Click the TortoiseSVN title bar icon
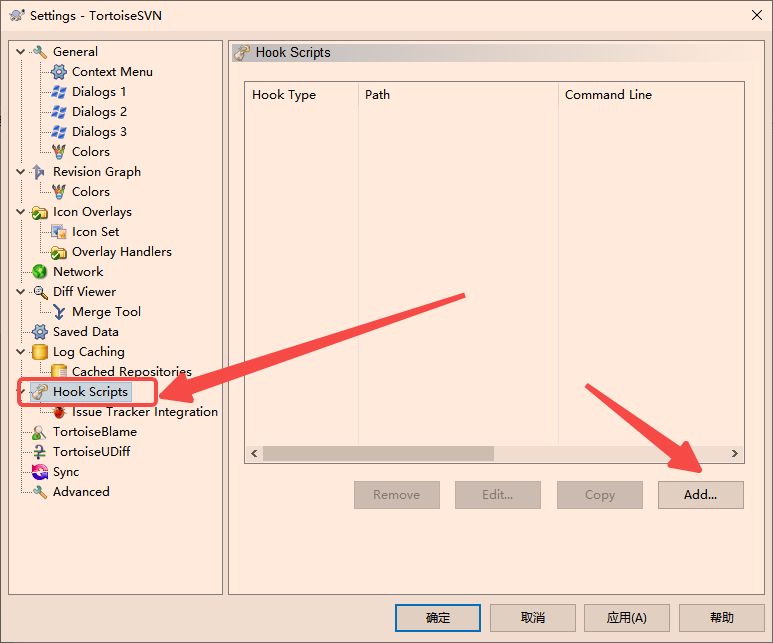Viewport: 773px width, 643px height. tap(17, 15)
